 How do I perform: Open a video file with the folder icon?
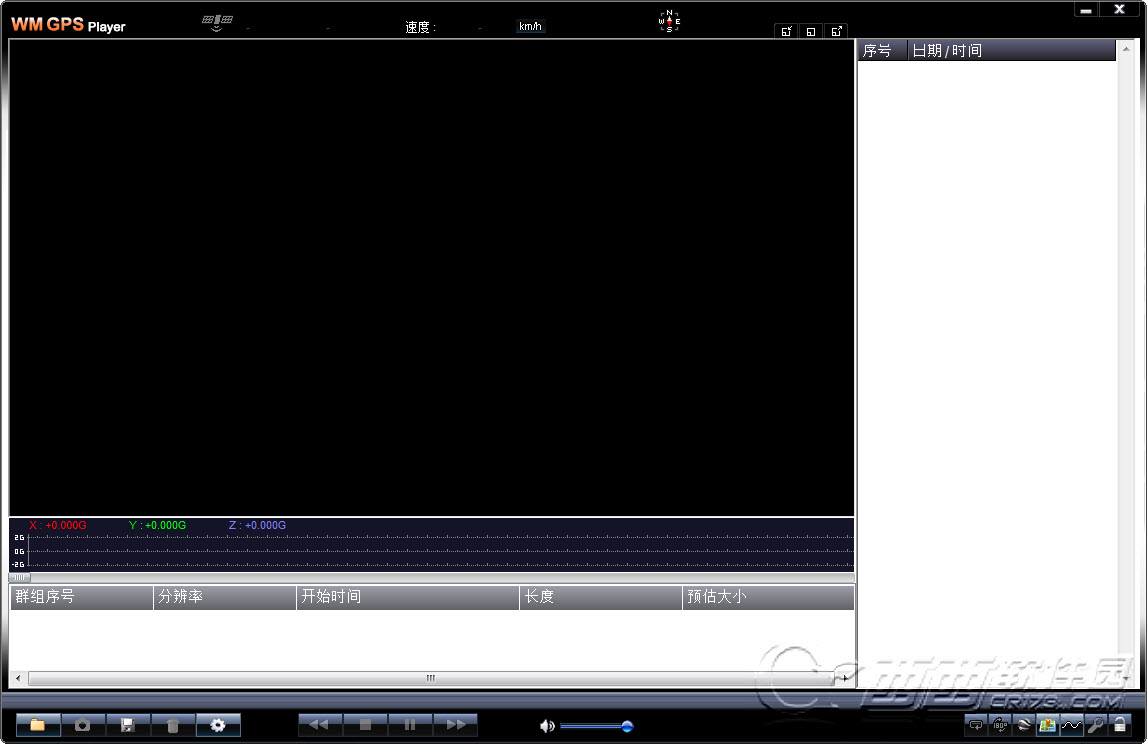[38, 725]
